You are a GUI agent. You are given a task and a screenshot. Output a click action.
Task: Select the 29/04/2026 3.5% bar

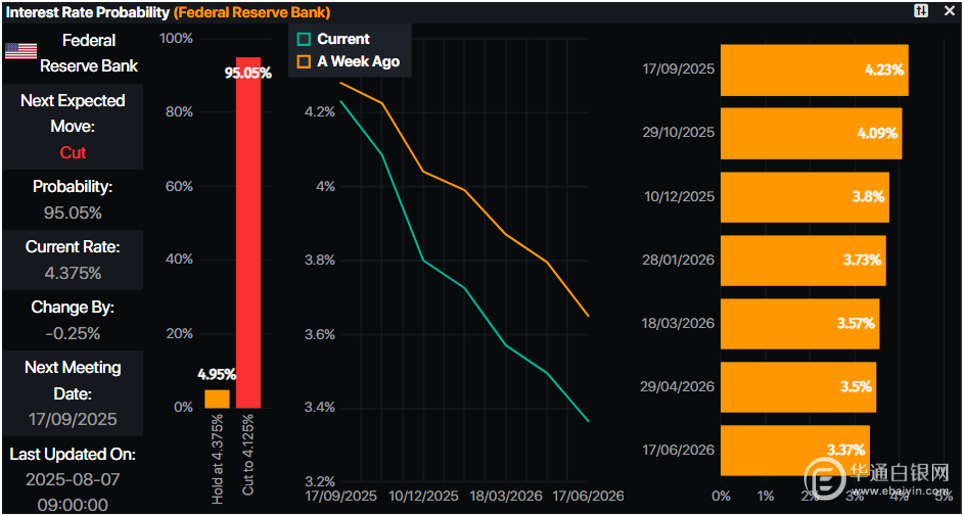[798, 387]
